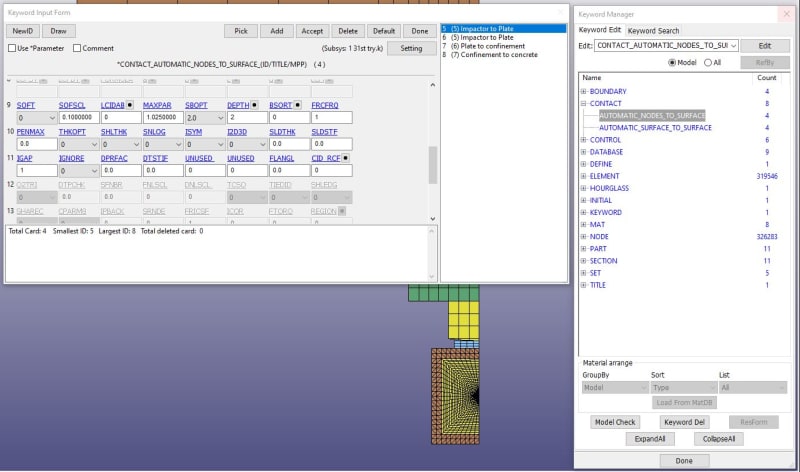The image size is (800, 472).
Task: Open the SHLTHK dropdown
Action: coord(120,144)
